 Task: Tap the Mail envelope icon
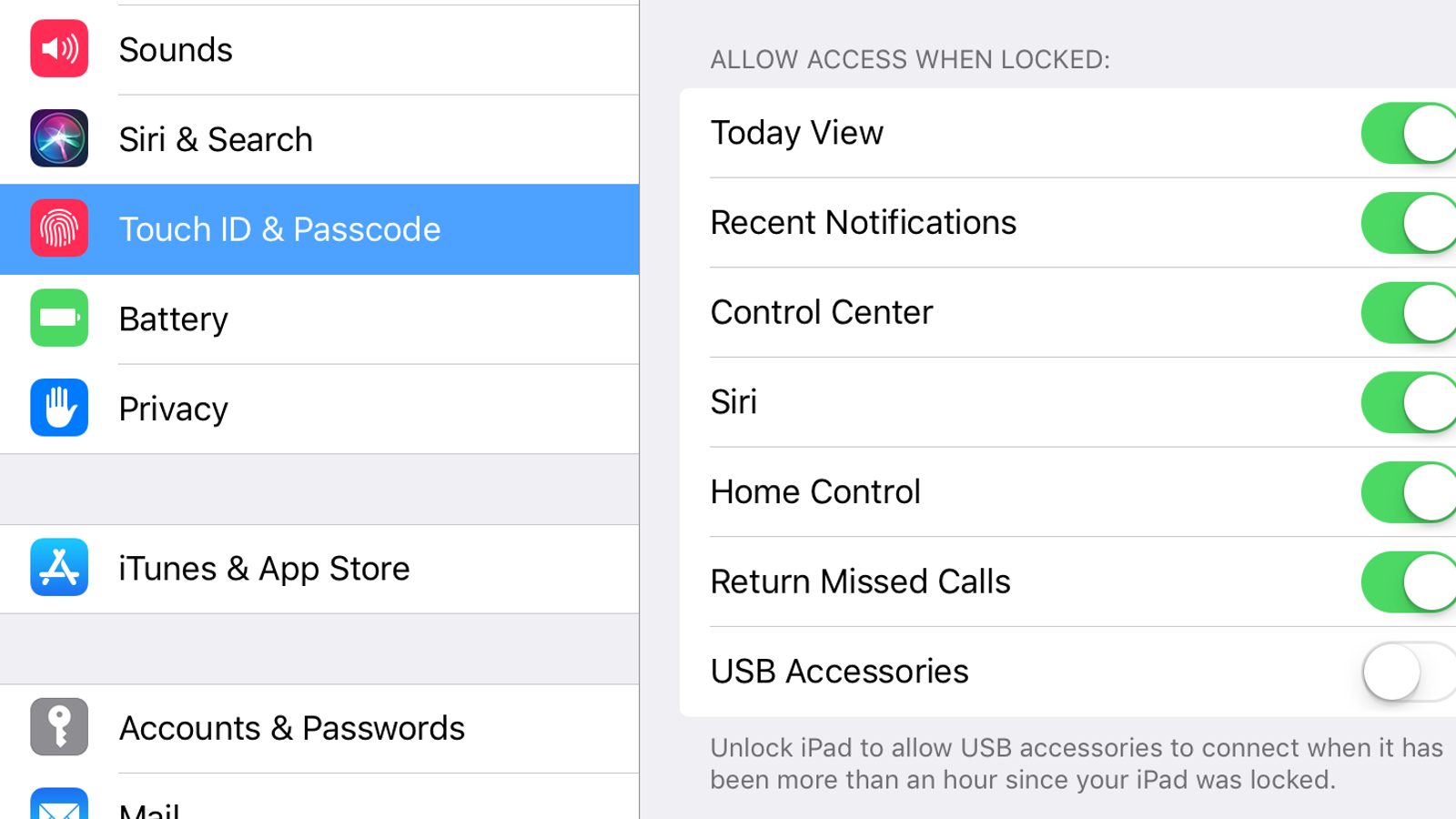(x=59, y=805)
